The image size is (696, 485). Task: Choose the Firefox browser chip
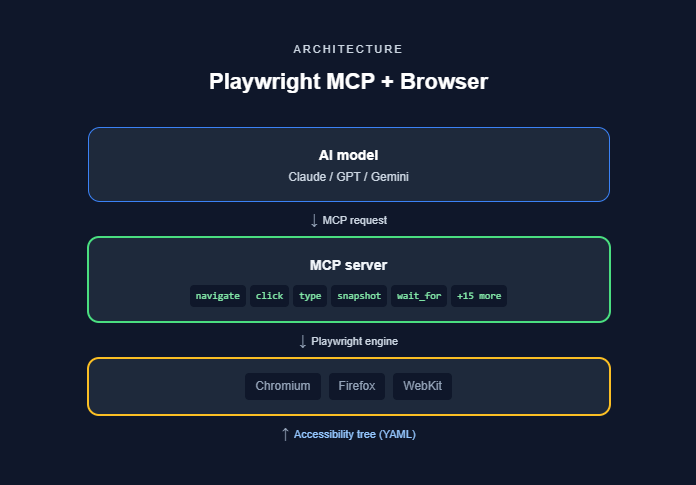(357, 386)
